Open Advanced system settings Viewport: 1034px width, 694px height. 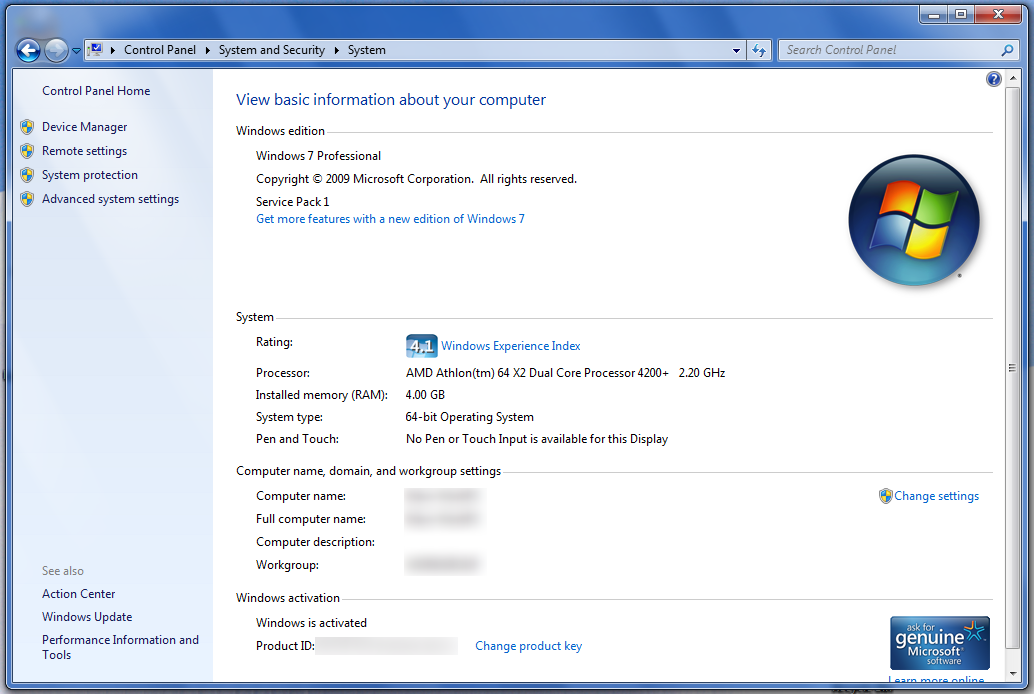(x=110, y=199)
